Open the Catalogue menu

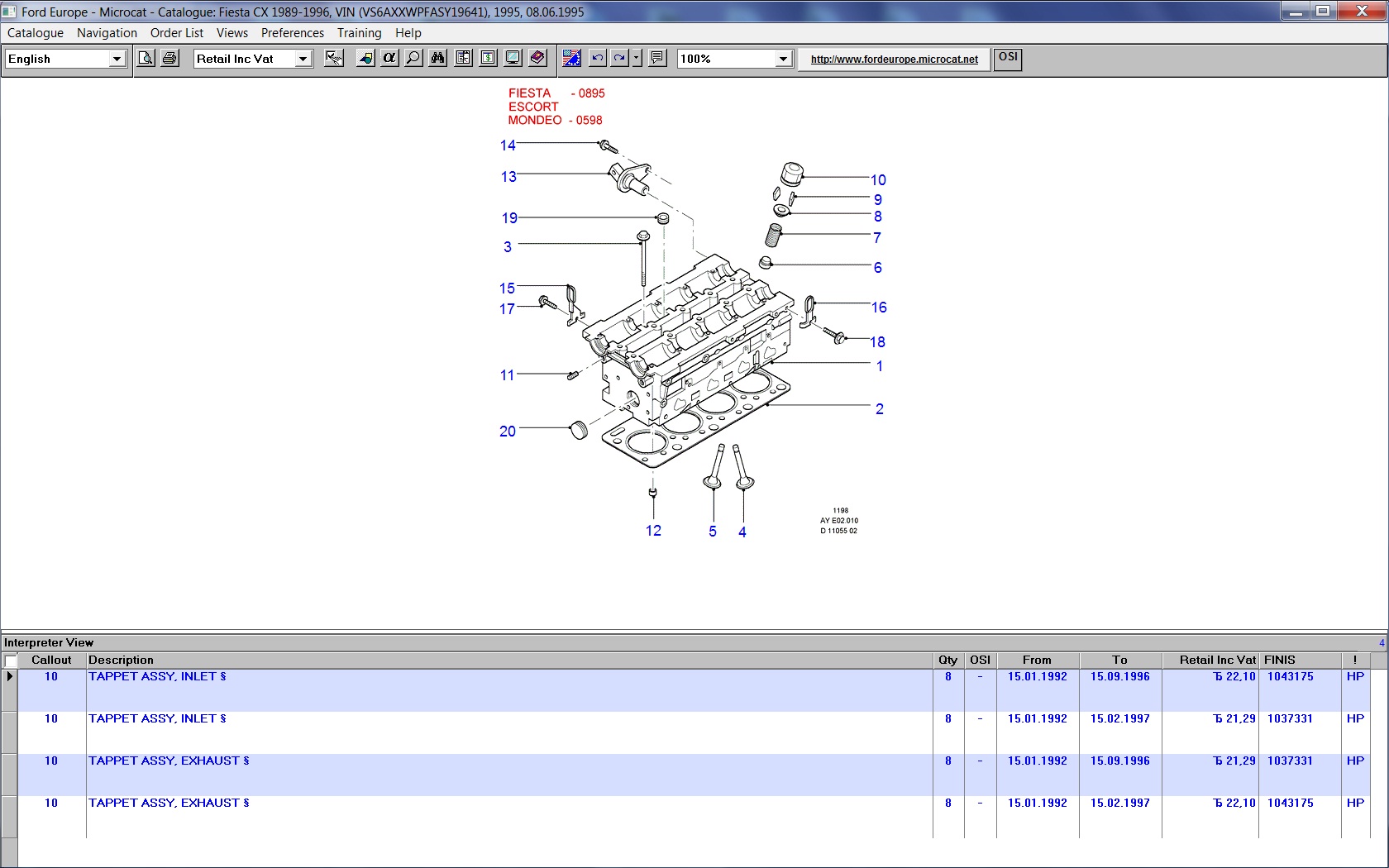click(x=36, y=33)
